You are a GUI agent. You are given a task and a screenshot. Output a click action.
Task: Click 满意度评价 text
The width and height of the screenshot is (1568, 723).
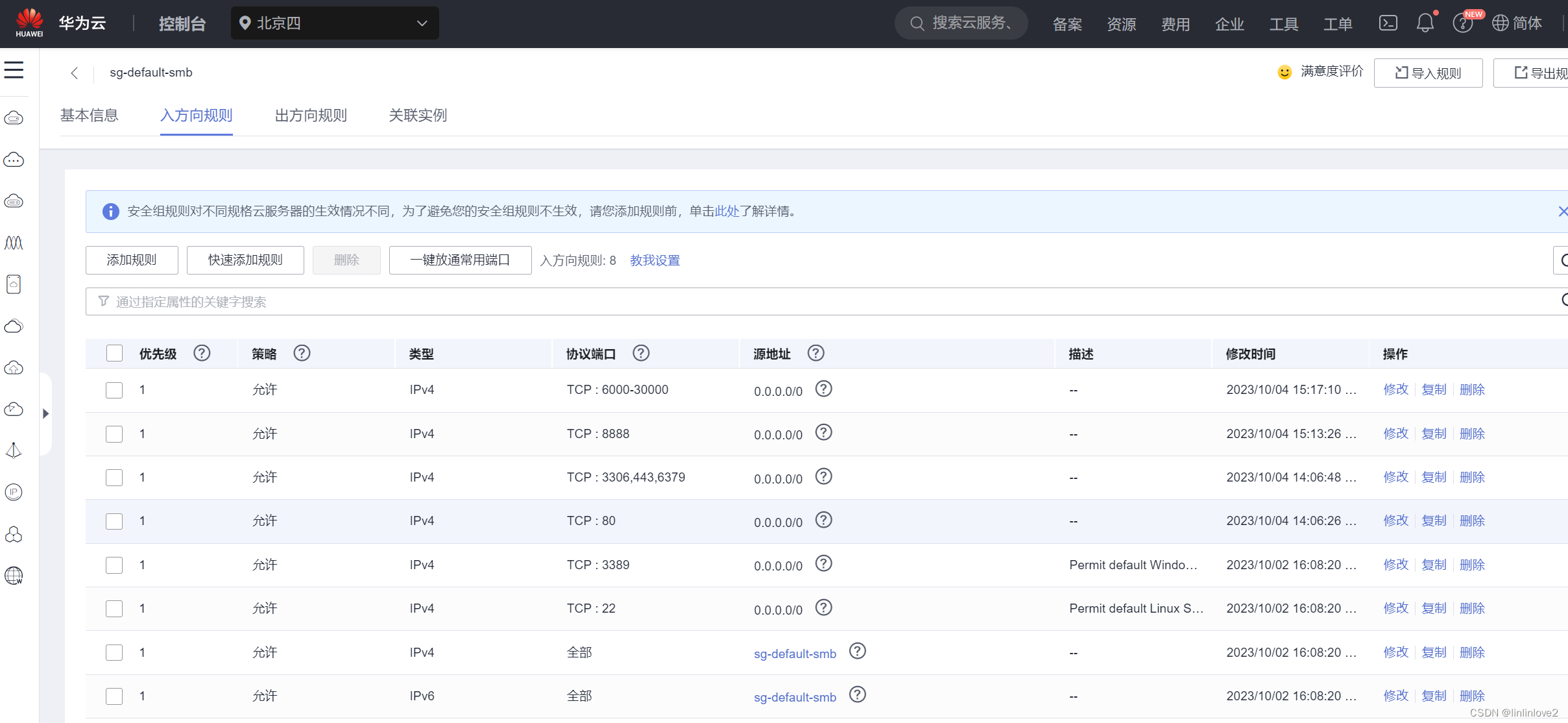click(1332, 71)
